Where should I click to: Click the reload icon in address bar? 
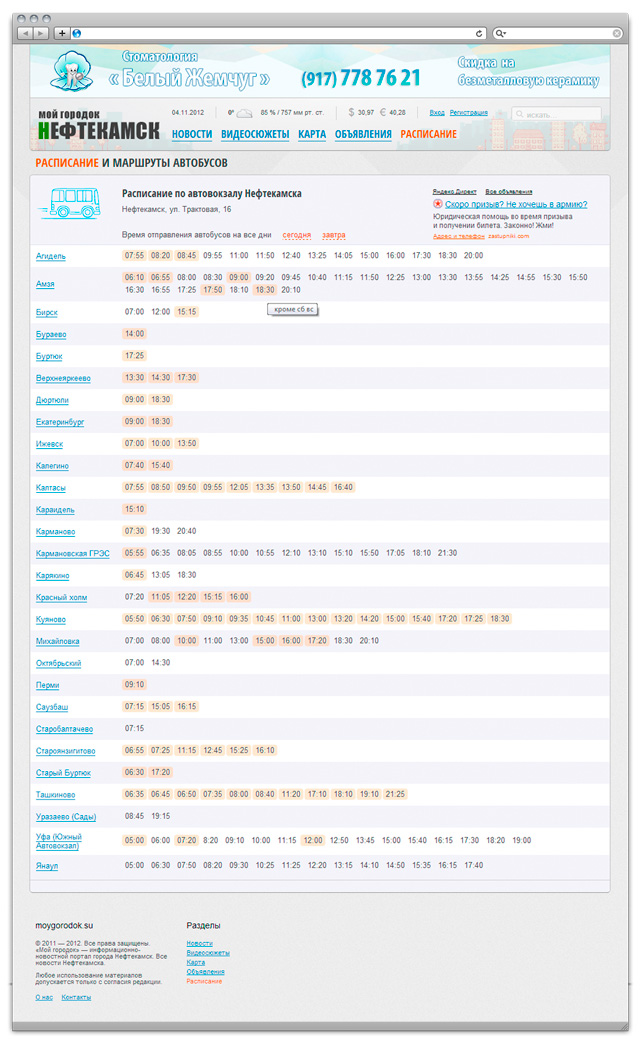(480, 33)
